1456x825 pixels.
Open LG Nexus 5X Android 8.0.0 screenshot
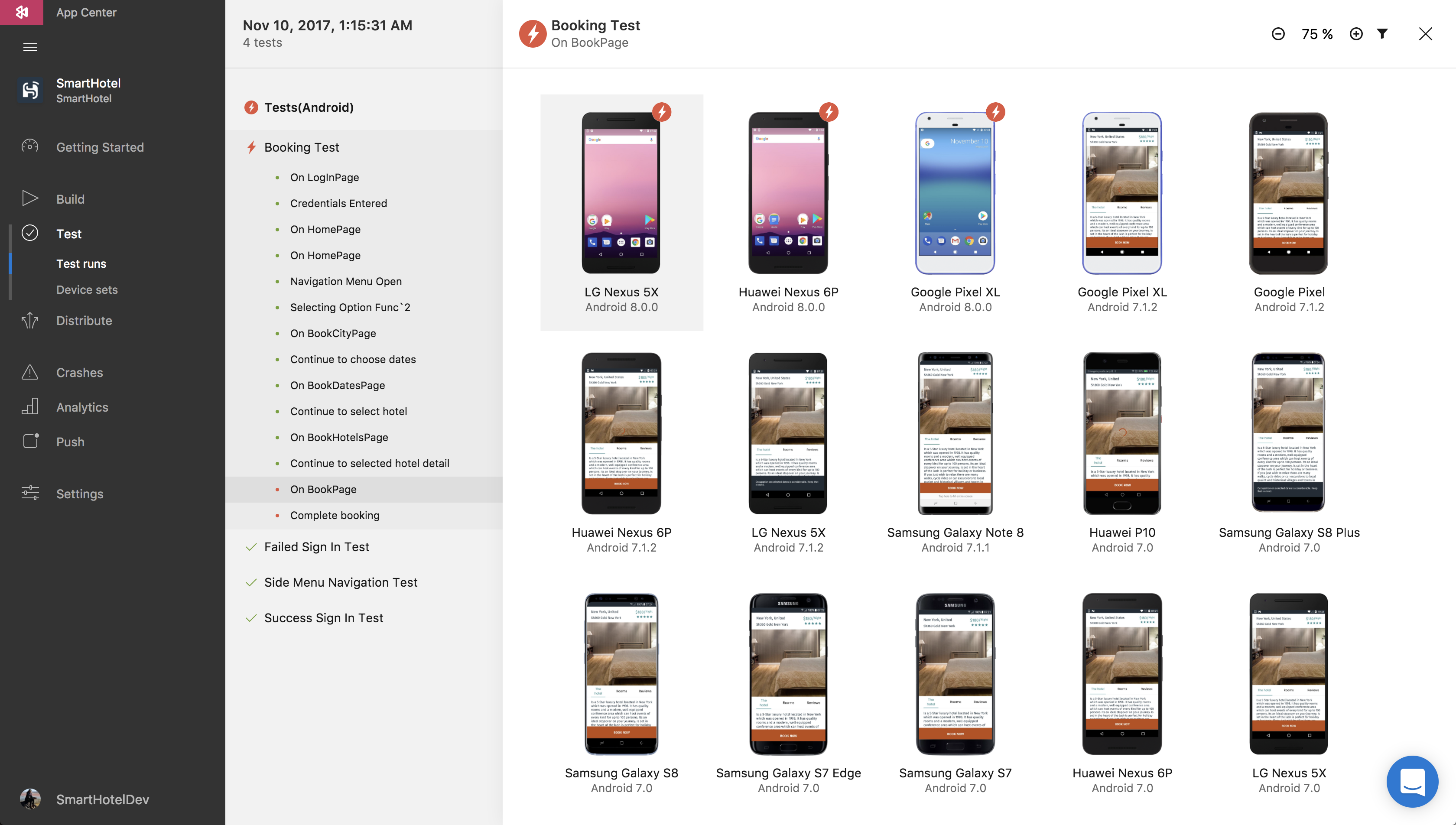point(621,193)
